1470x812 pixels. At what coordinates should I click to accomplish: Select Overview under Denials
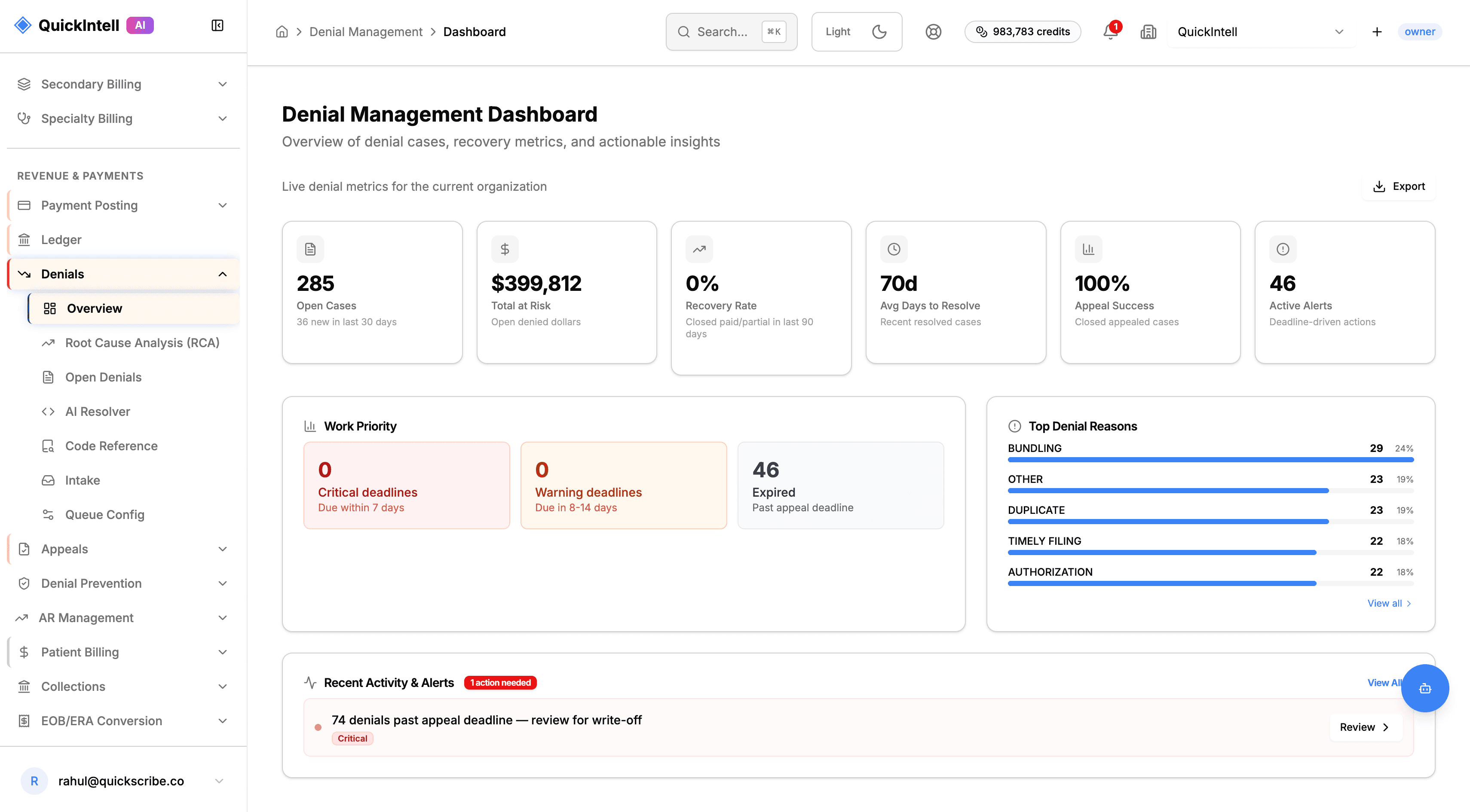coord(134,308)
